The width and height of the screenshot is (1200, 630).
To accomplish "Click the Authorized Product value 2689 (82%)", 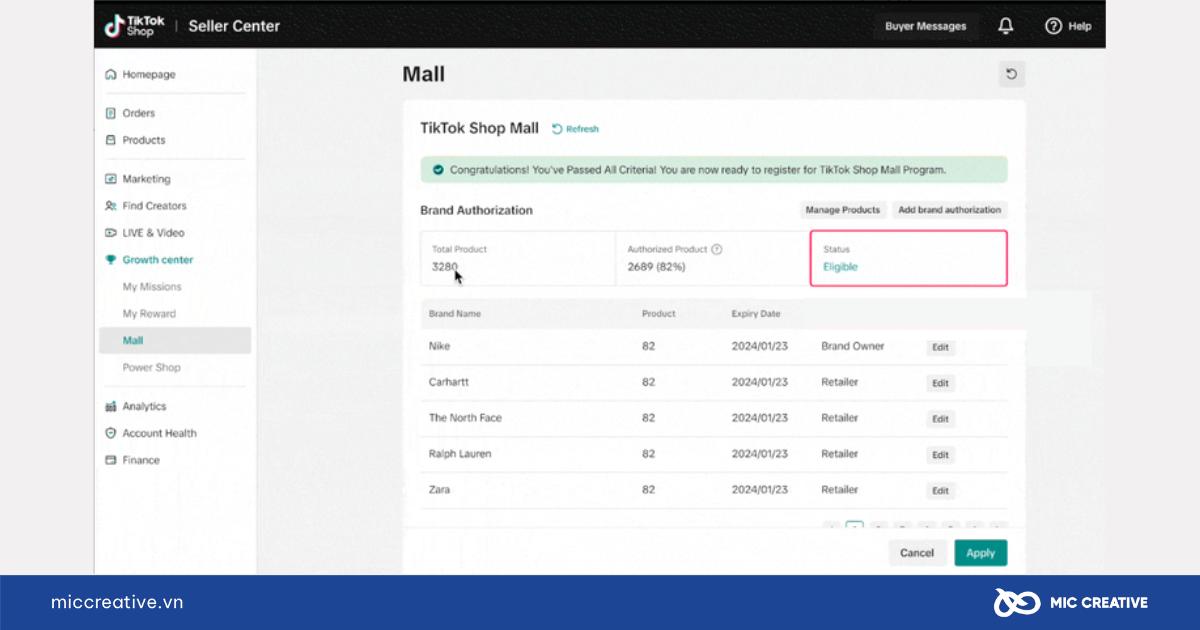I will tap(657, 267).
